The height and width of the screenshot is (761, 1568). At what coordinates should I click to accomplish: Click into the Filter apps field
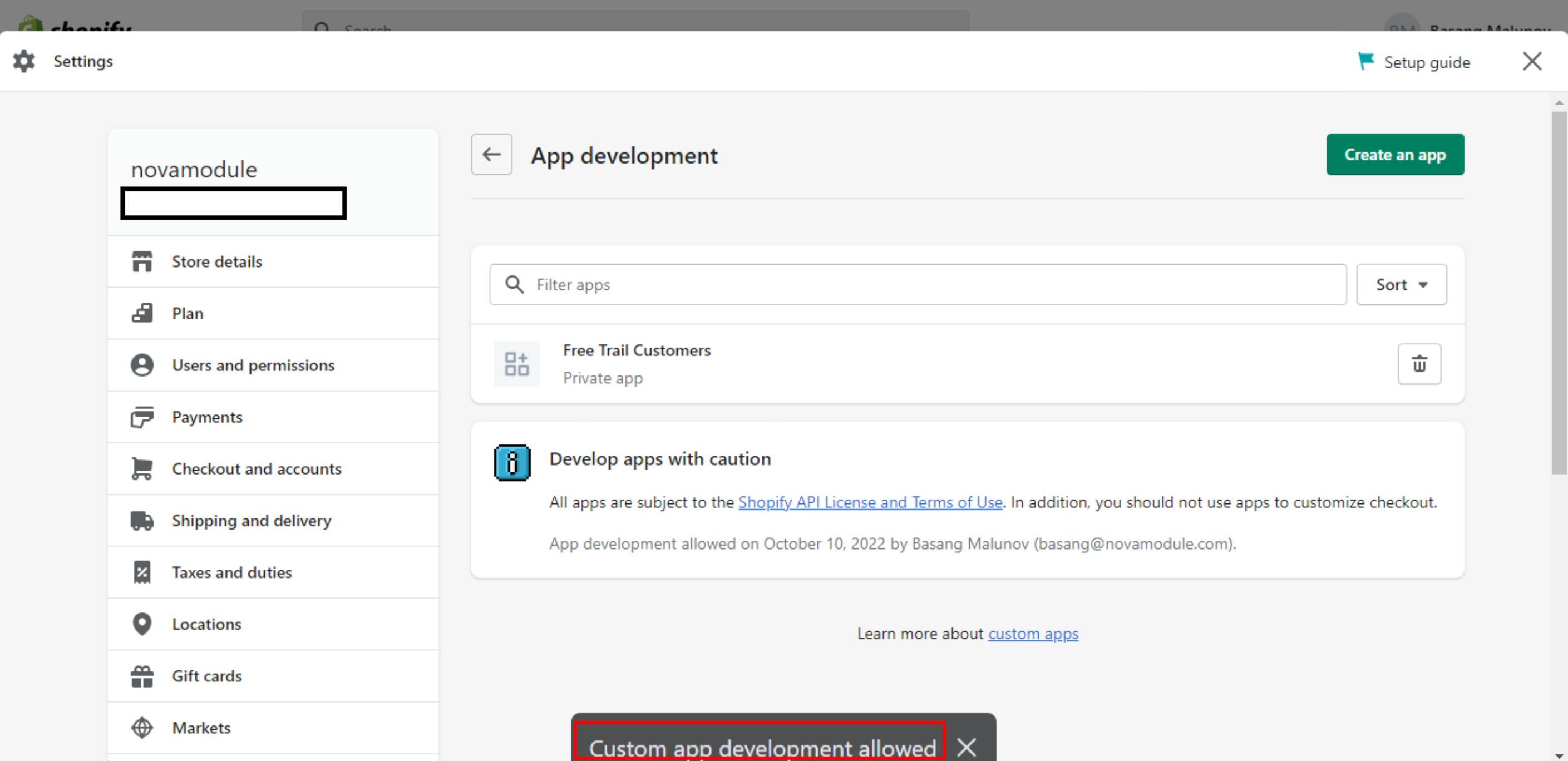pos(918,285)
